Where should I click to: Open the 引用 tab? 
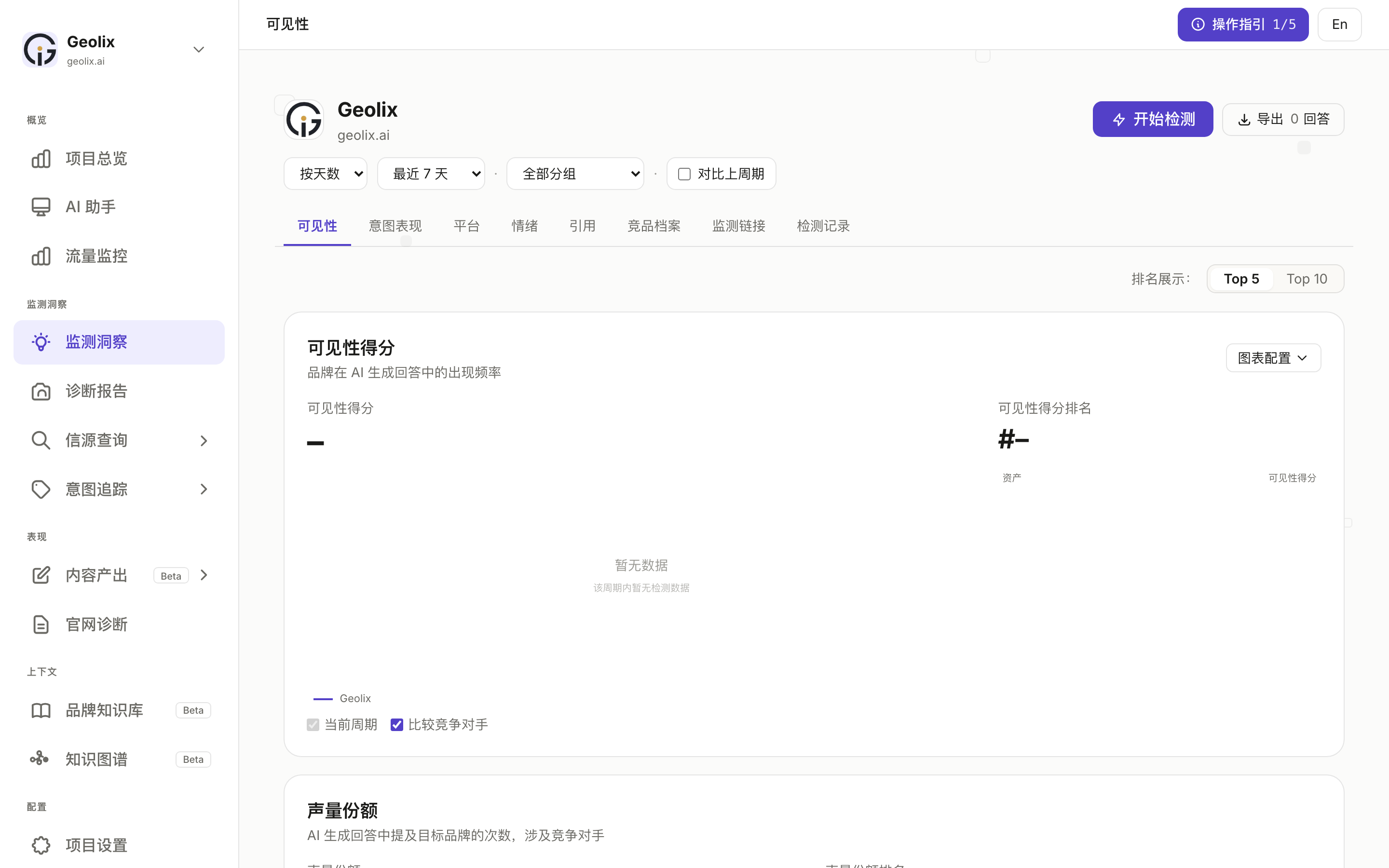click(x=582, y=226)
